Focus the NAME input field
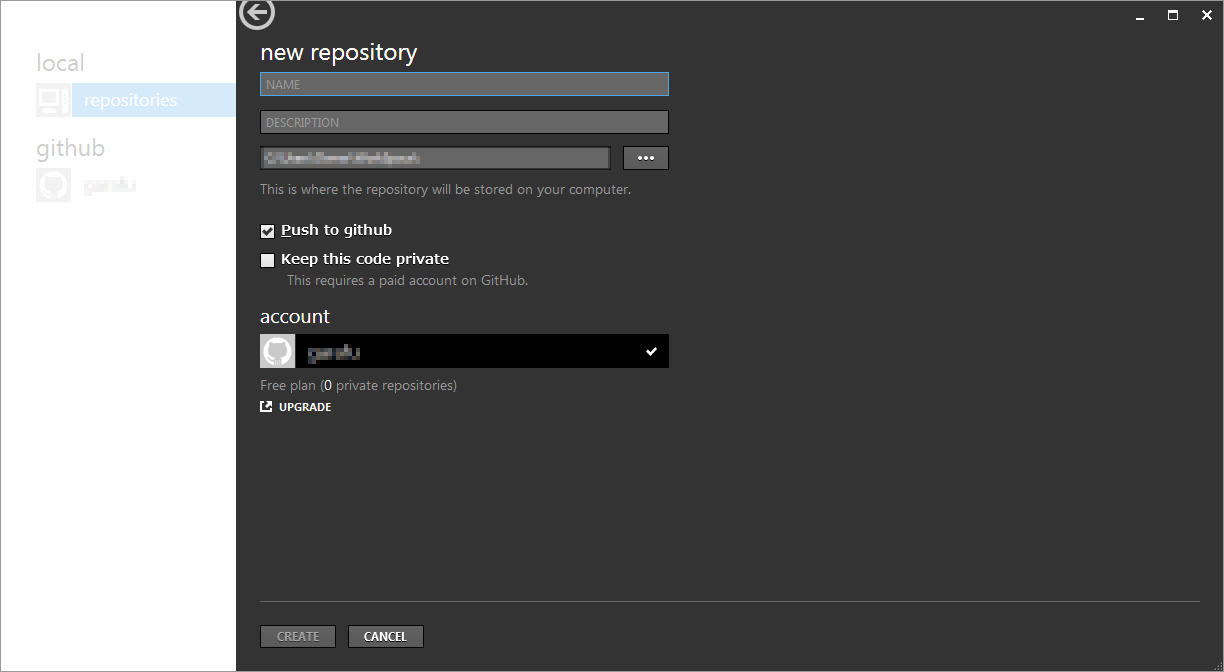1224x672 pixels. pos(464,84)
